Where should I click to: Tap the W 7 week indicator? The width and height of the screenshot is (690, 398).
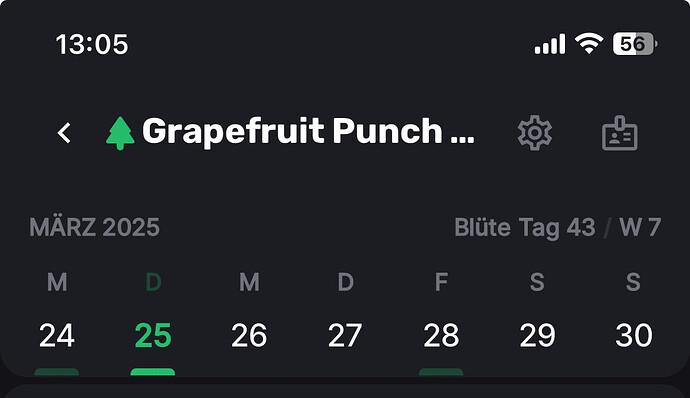[x=640, y=228]
